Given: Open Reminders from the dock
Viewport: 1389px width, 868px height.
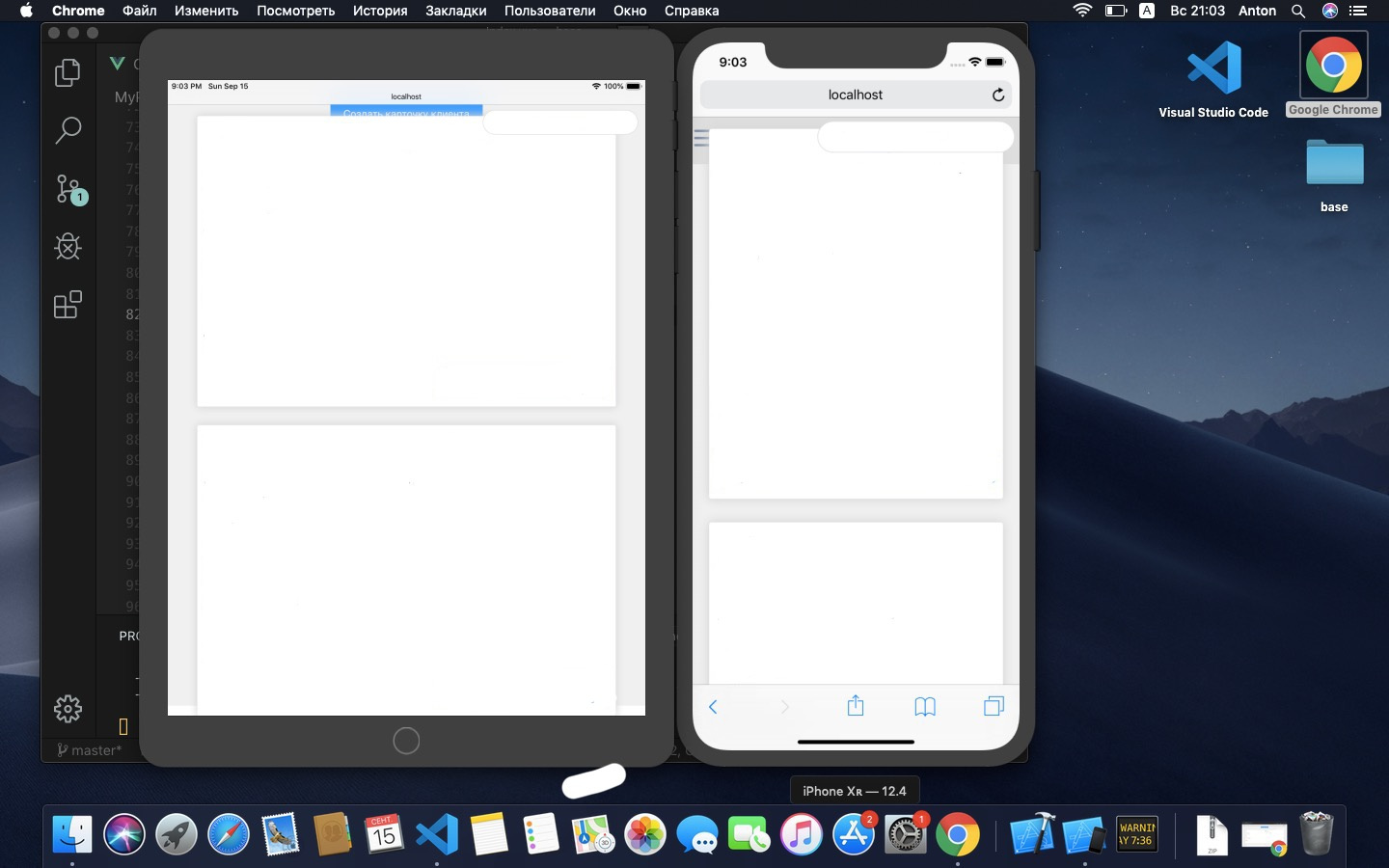Looking at the screenshot, I should click(x=541, y=834).
